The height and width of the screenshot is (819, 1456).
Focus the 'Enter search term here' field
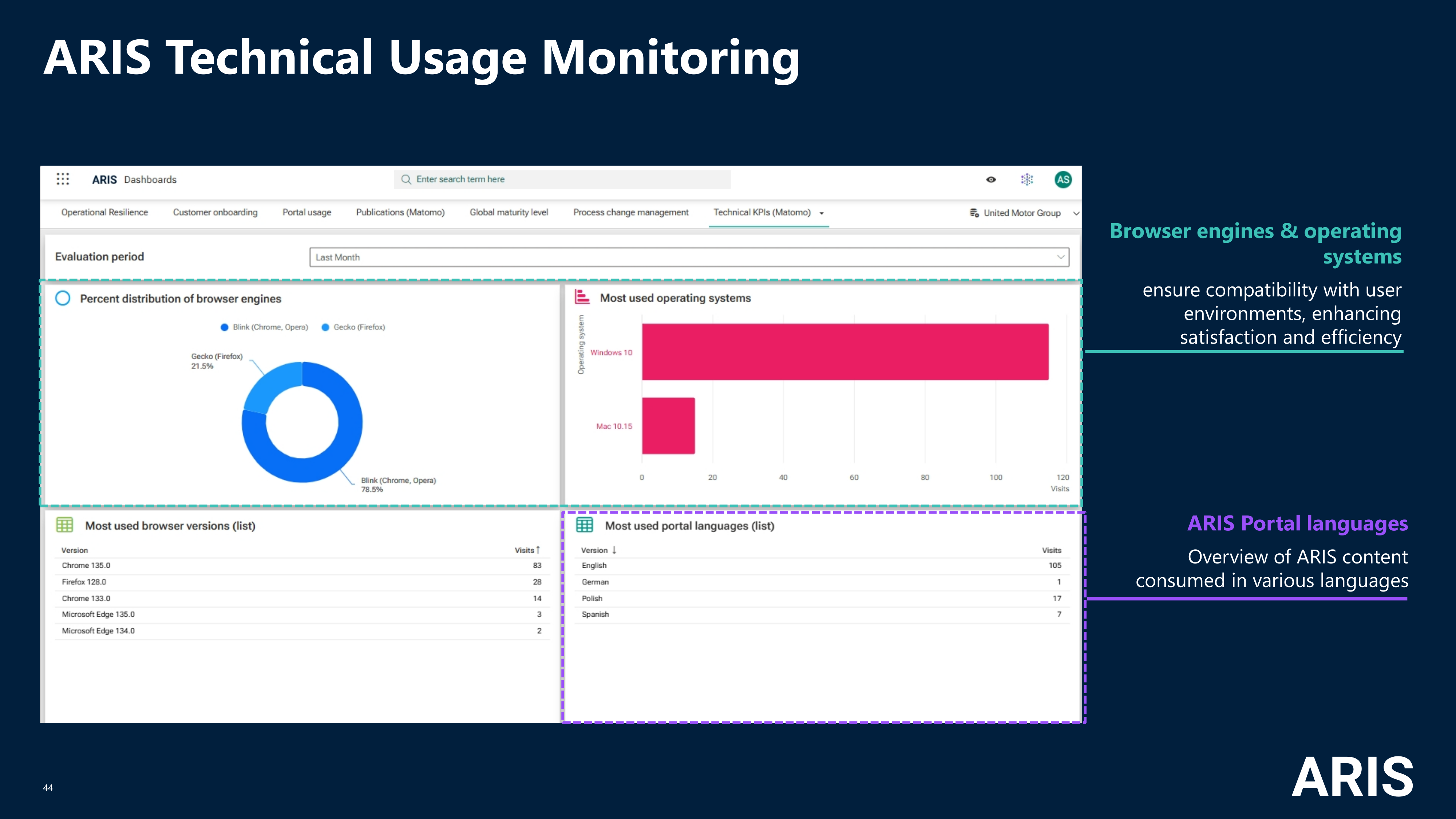pos(562,179)
